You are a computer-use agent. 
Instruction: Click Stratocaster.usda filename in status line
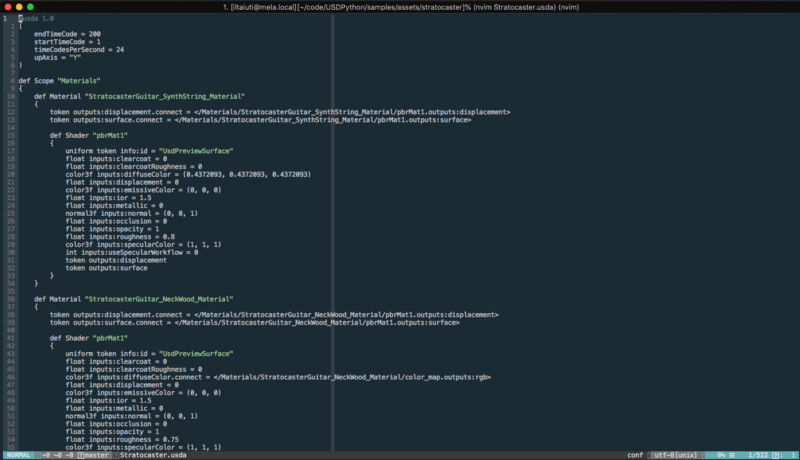[151, 454]
